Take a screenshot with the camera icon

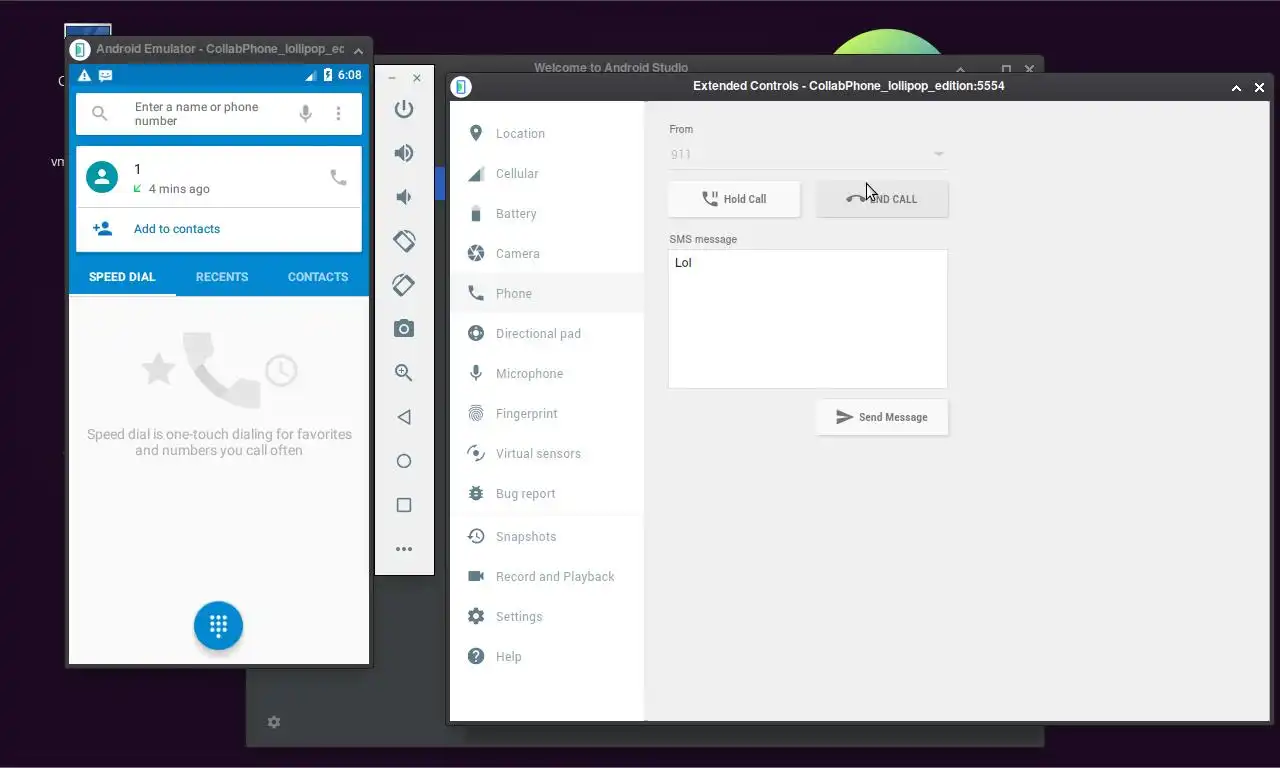coord(404,329)
